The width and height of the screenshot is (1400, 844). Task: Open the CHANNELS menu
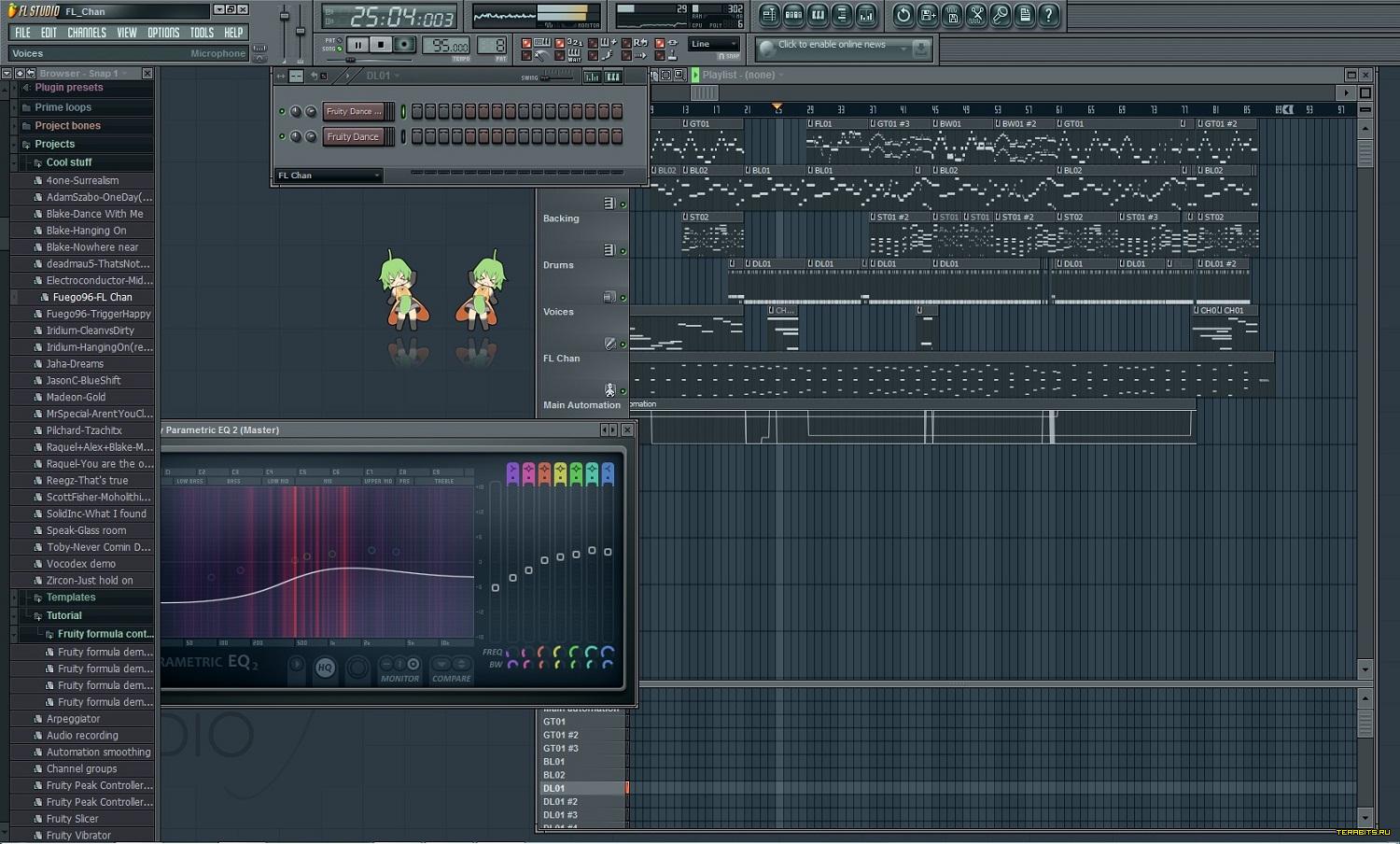87,33
